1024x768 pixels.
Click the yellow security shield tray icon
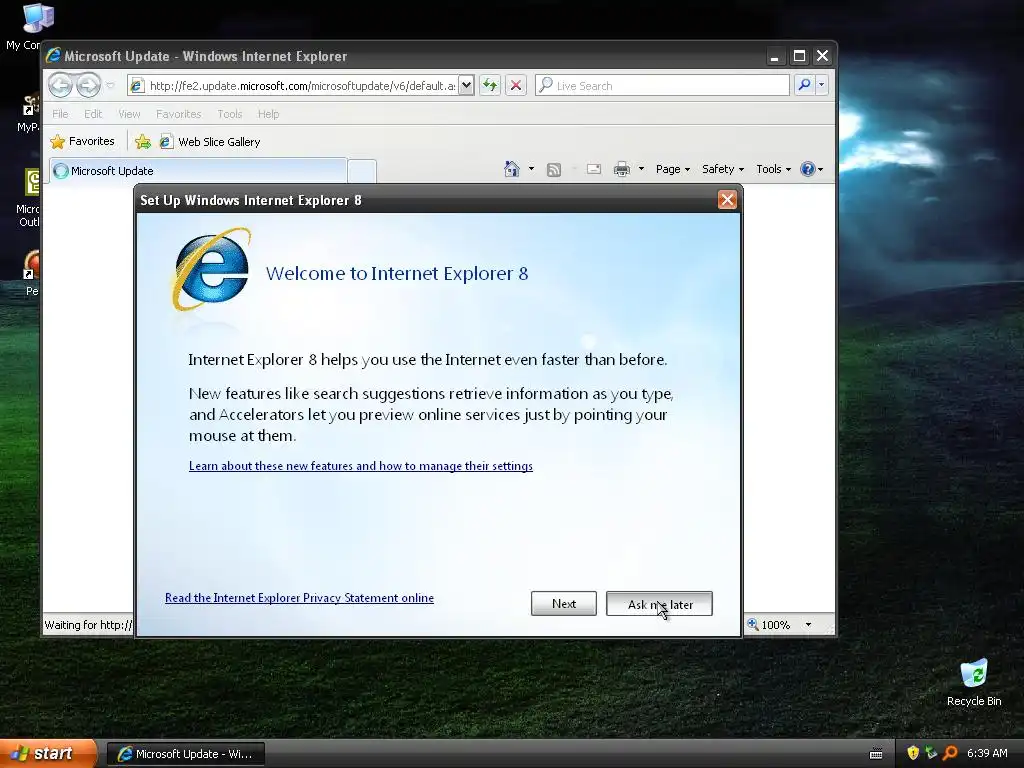point(913,753)
